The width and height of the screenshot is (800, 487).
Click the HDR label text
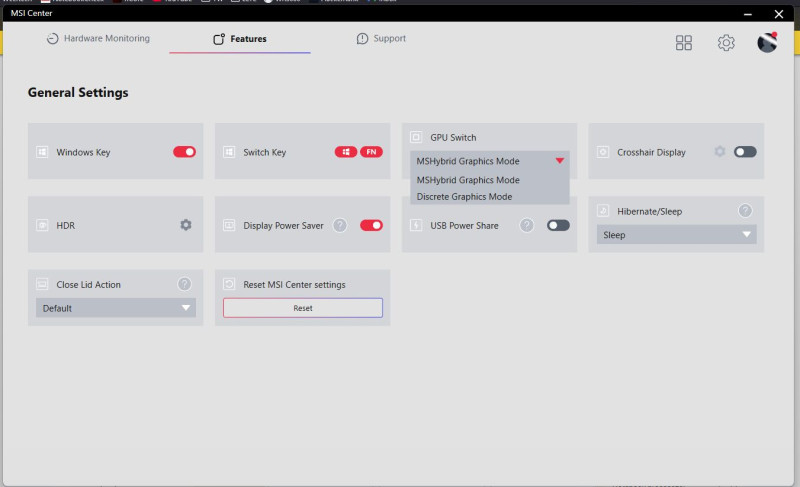65,225
